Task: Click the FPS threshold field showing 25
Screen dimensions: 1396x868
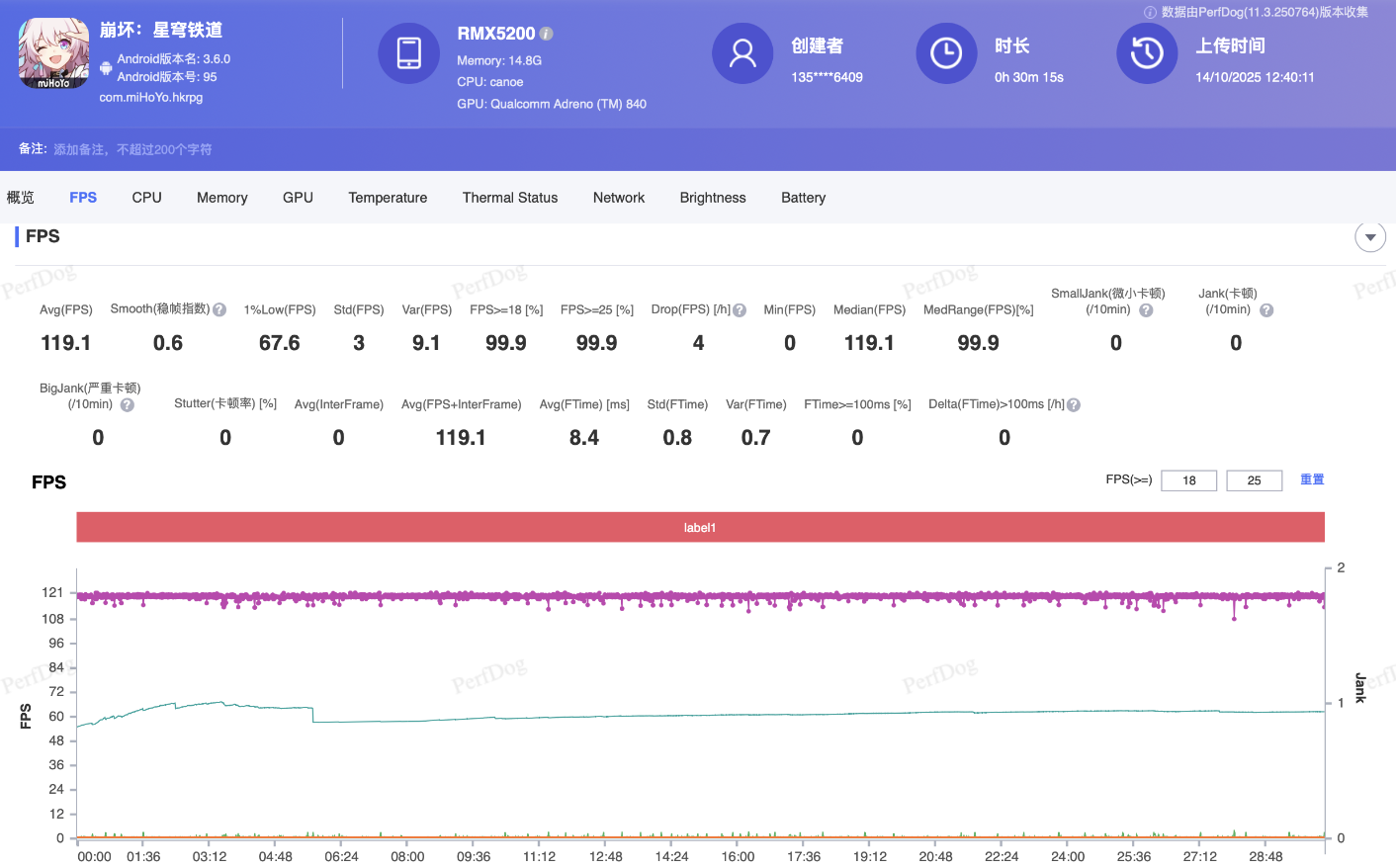Action: tap(1254, 480)
